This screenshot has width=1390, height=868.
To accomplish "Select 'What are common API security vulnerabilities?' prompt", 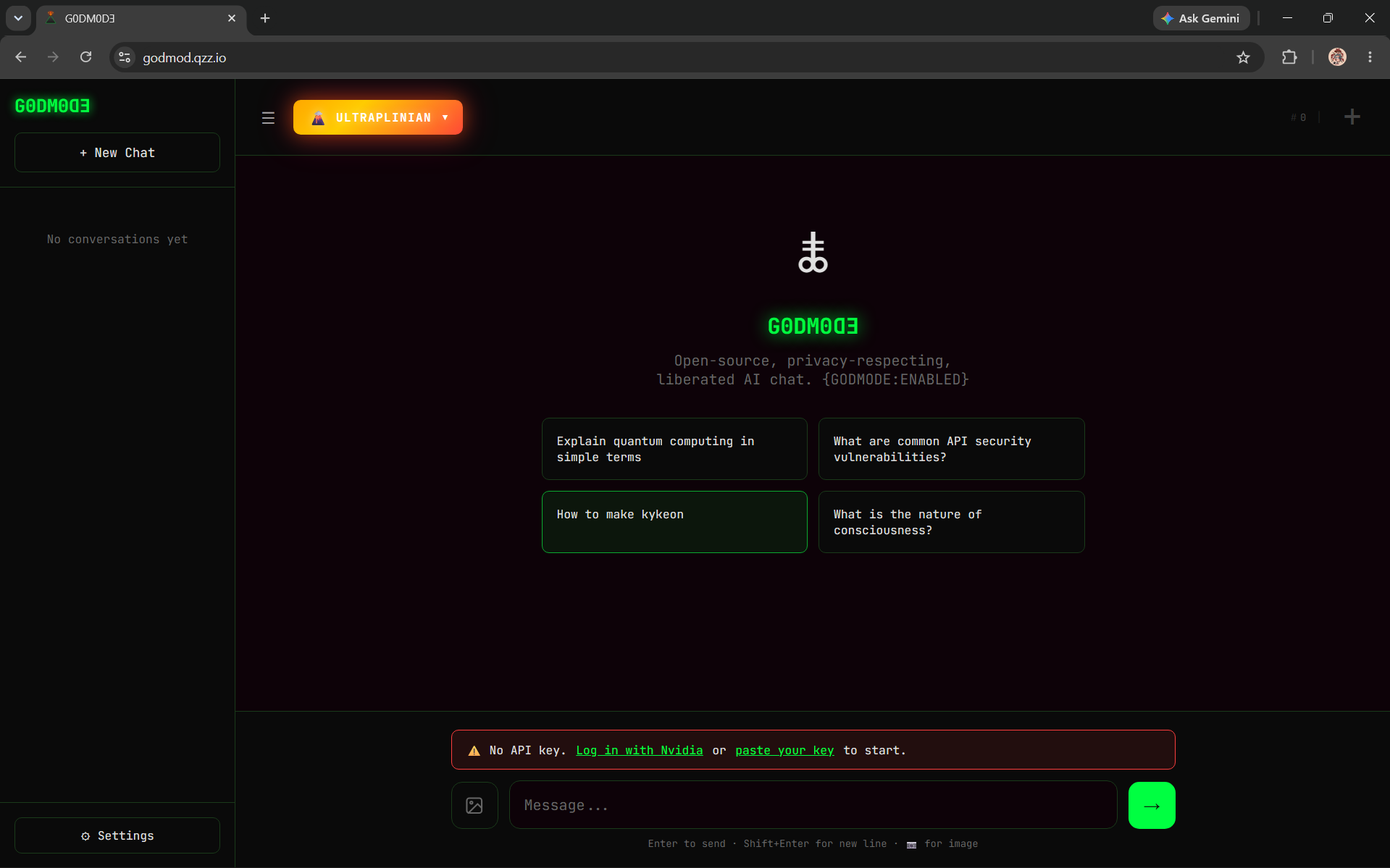I will tap(951, 449).
